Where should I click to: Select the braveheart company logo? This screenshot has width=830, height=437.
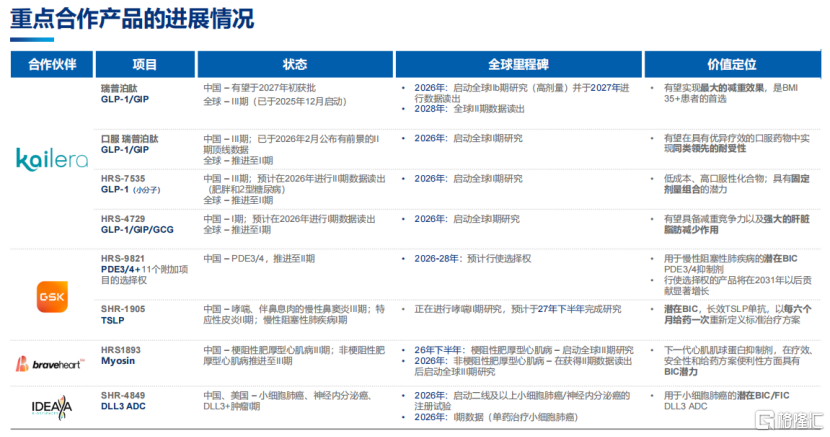pyautogui.click(x=45, y=361)
